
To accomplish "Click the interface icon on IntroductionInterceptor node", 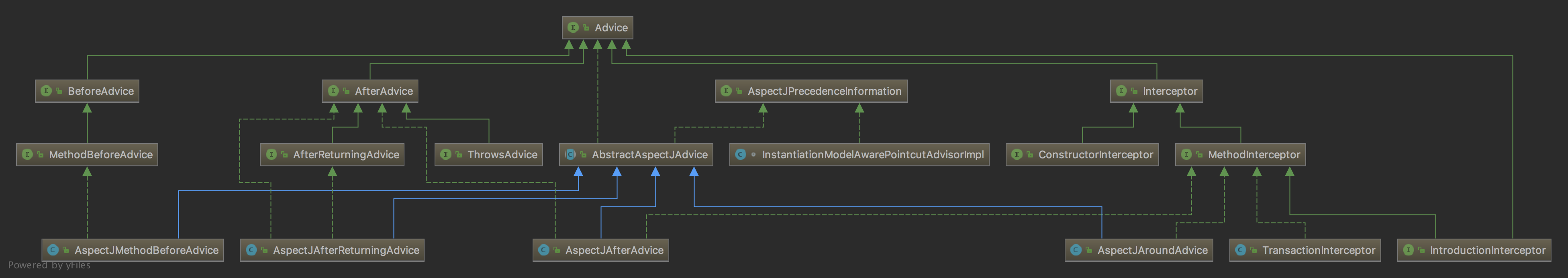I will coord(1408,250).
